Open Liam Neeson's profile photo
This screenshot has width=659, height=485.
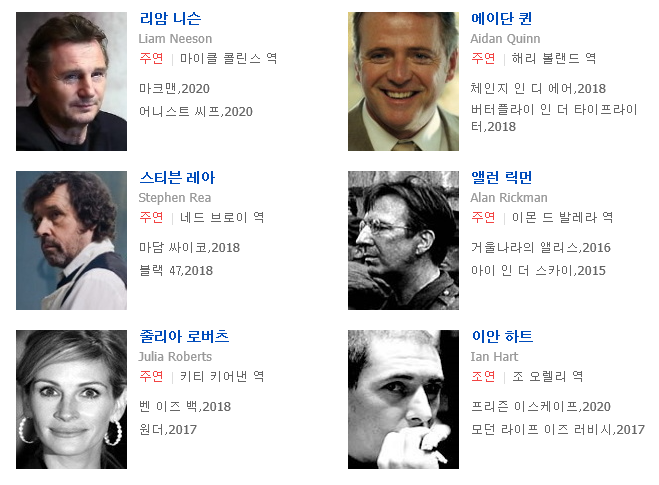[71, 81]
